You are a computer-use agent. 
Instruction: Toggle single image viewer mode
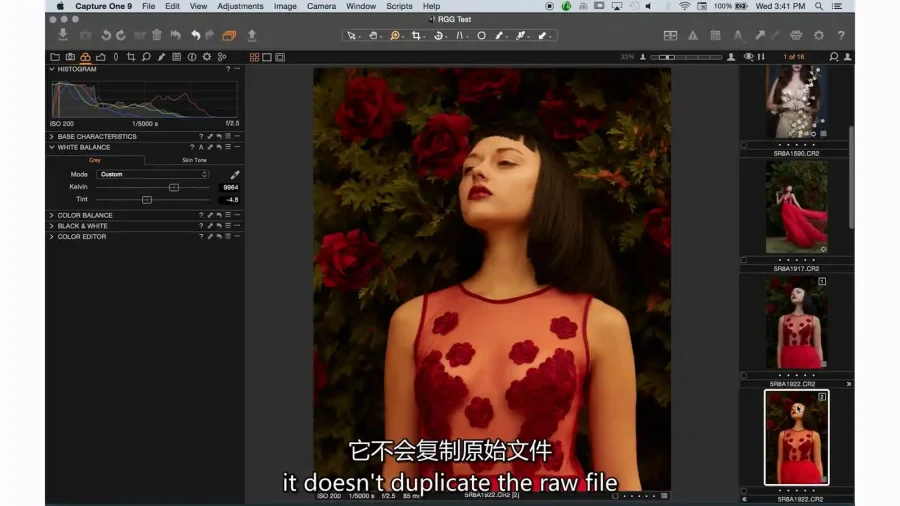tap(267, 57)
